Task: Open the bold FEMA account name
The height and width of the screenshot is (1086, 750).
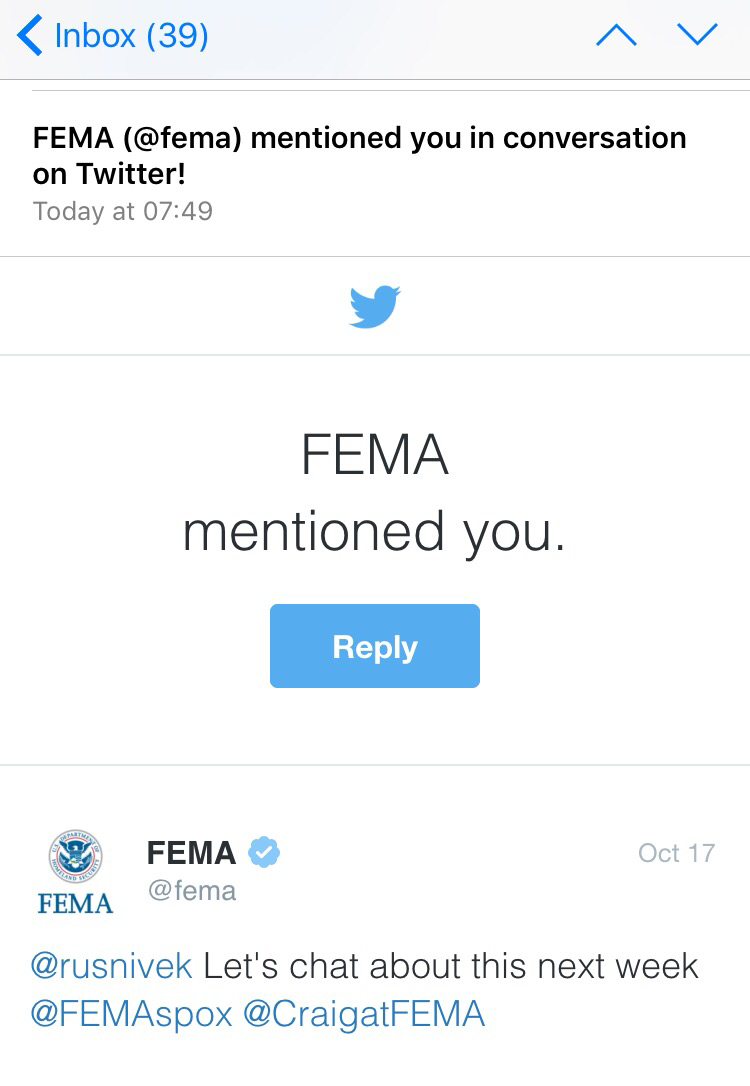Action: (x=191, y=853)
